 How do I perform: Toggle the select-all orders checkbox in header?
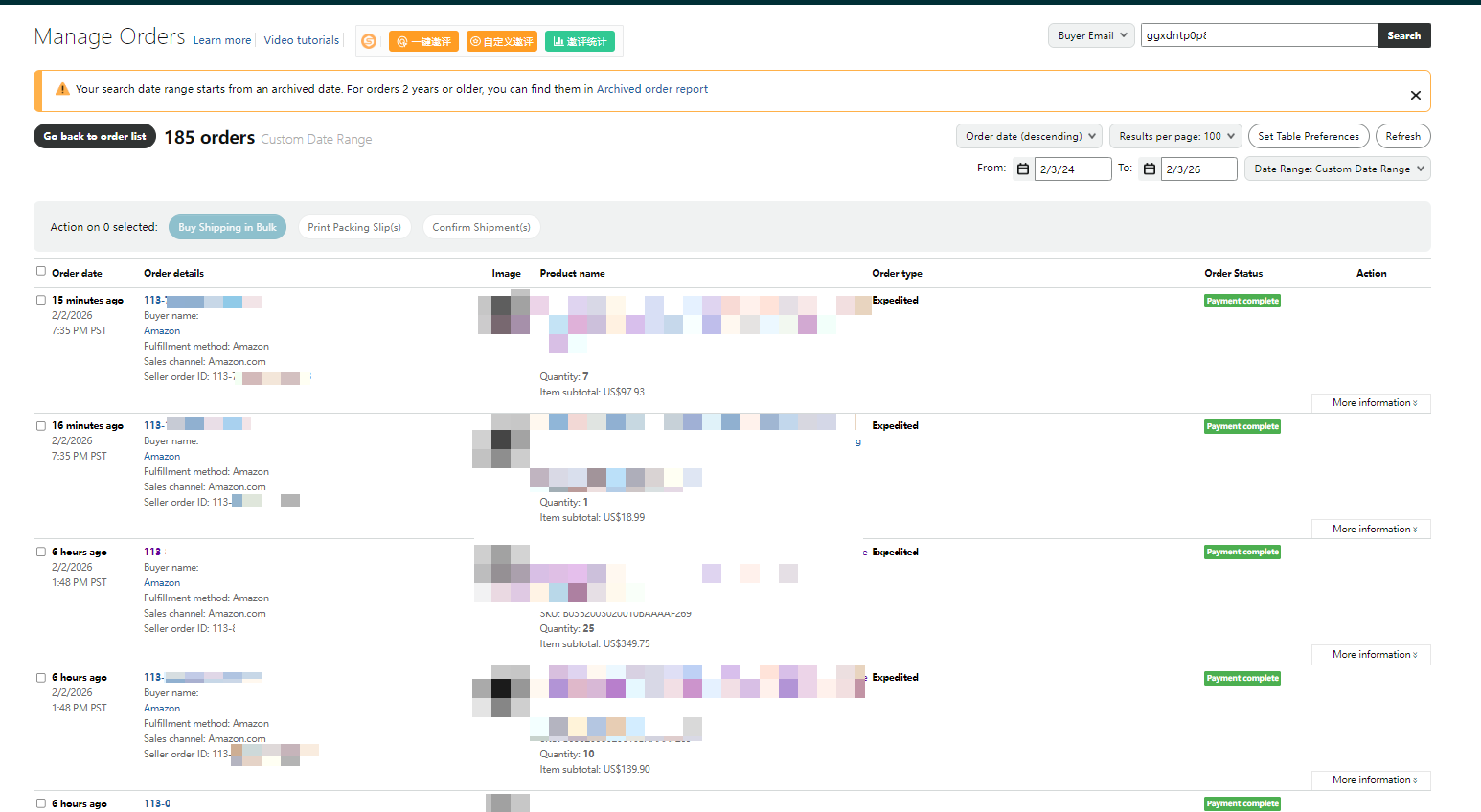click(x=41, y=272)
